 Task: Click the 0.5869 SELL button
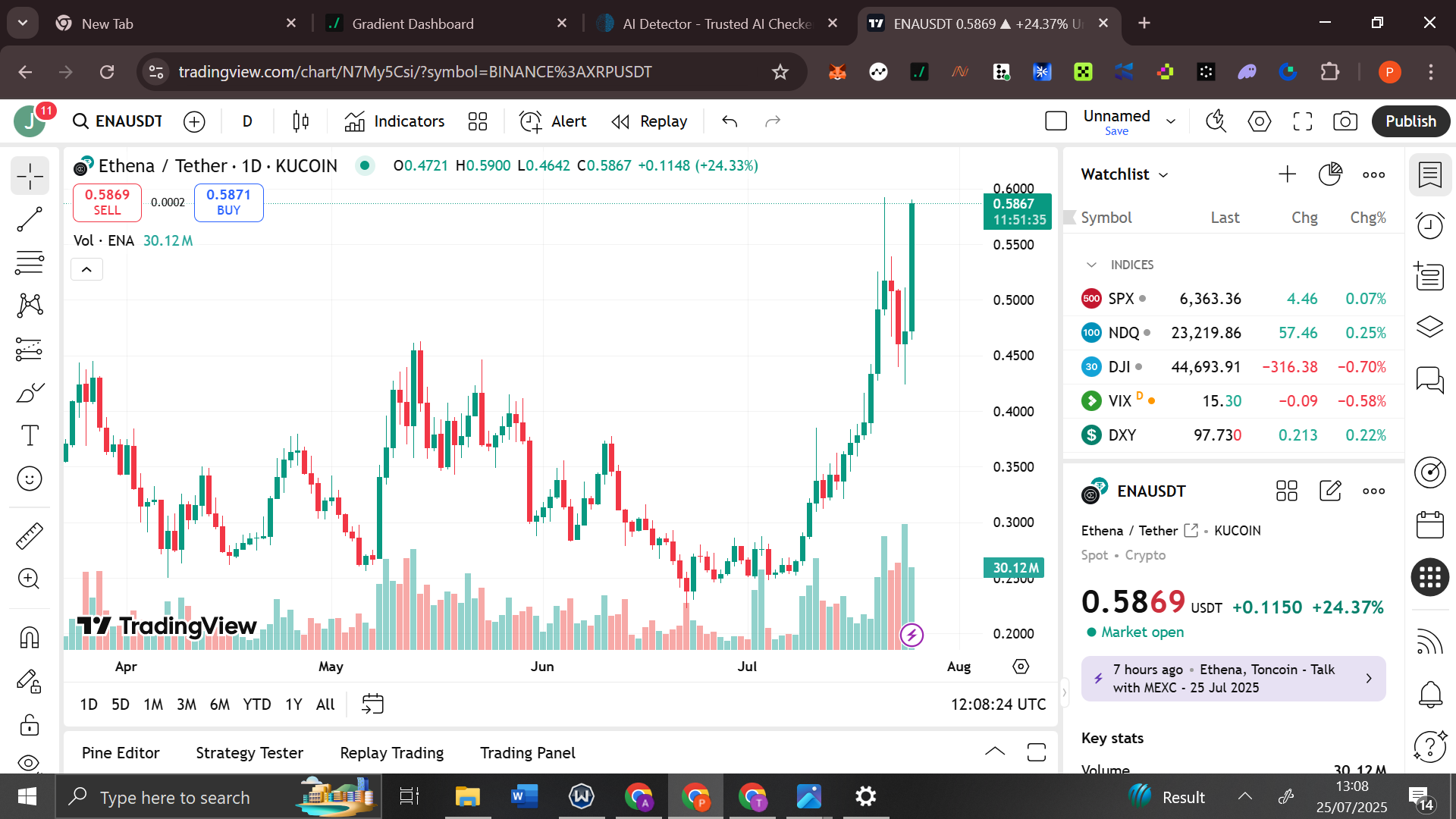107,202
